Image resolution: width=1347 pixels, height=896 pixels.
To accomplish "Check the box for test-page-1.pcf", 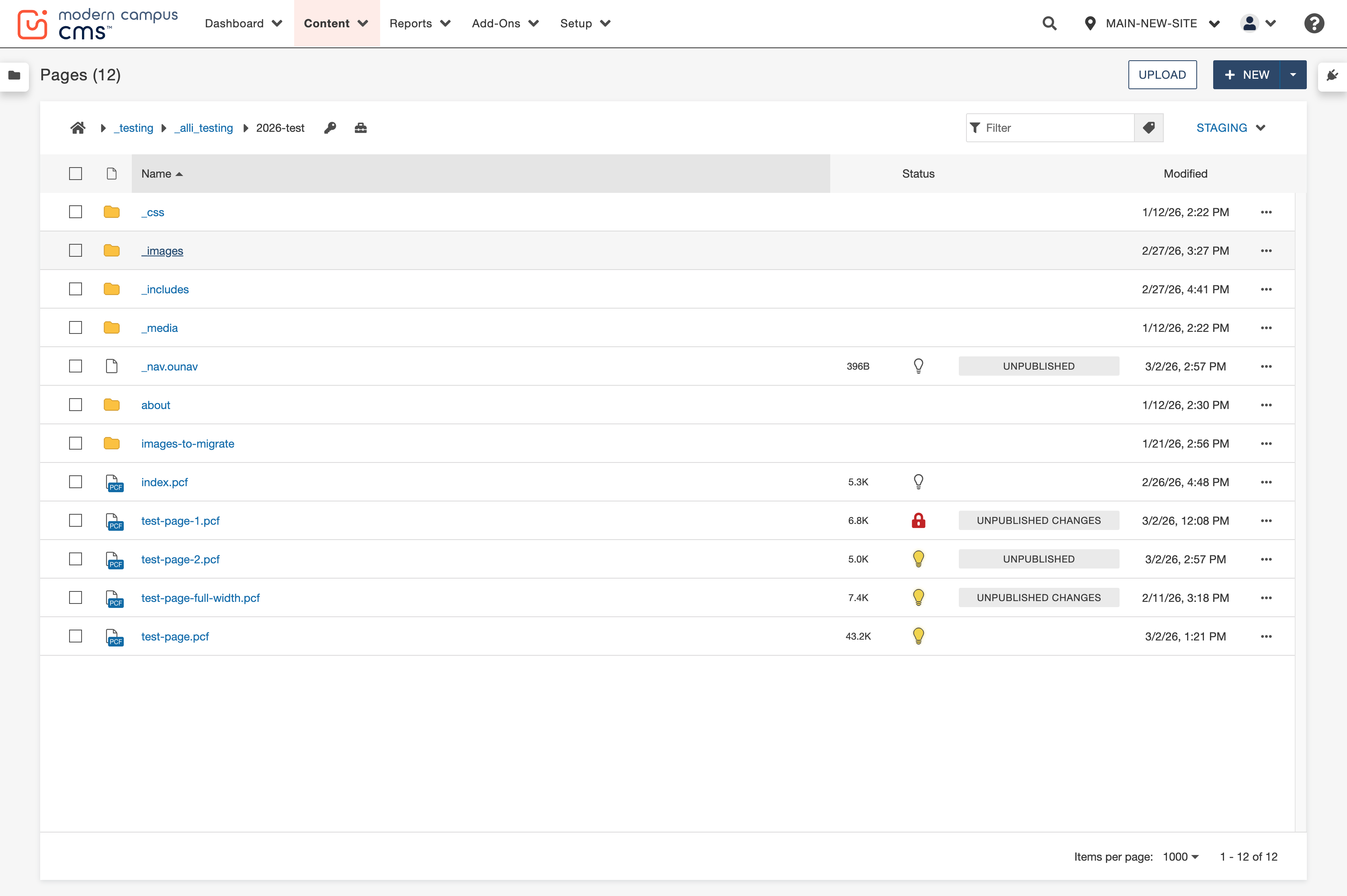I will click(x=76, y=521).
